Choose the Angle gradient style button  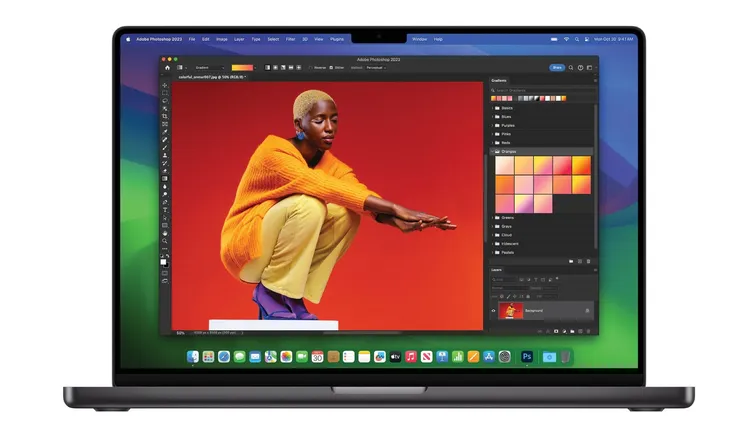pos(283,67)
